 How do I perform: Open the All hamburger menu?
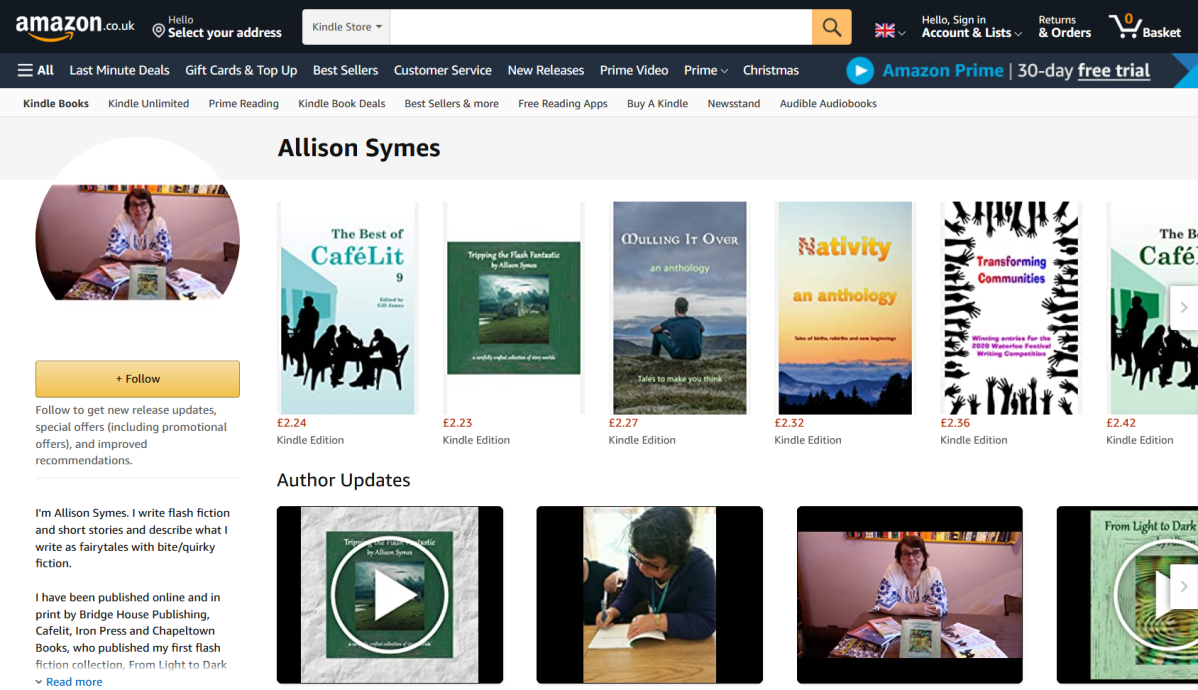tap(36, 70)
